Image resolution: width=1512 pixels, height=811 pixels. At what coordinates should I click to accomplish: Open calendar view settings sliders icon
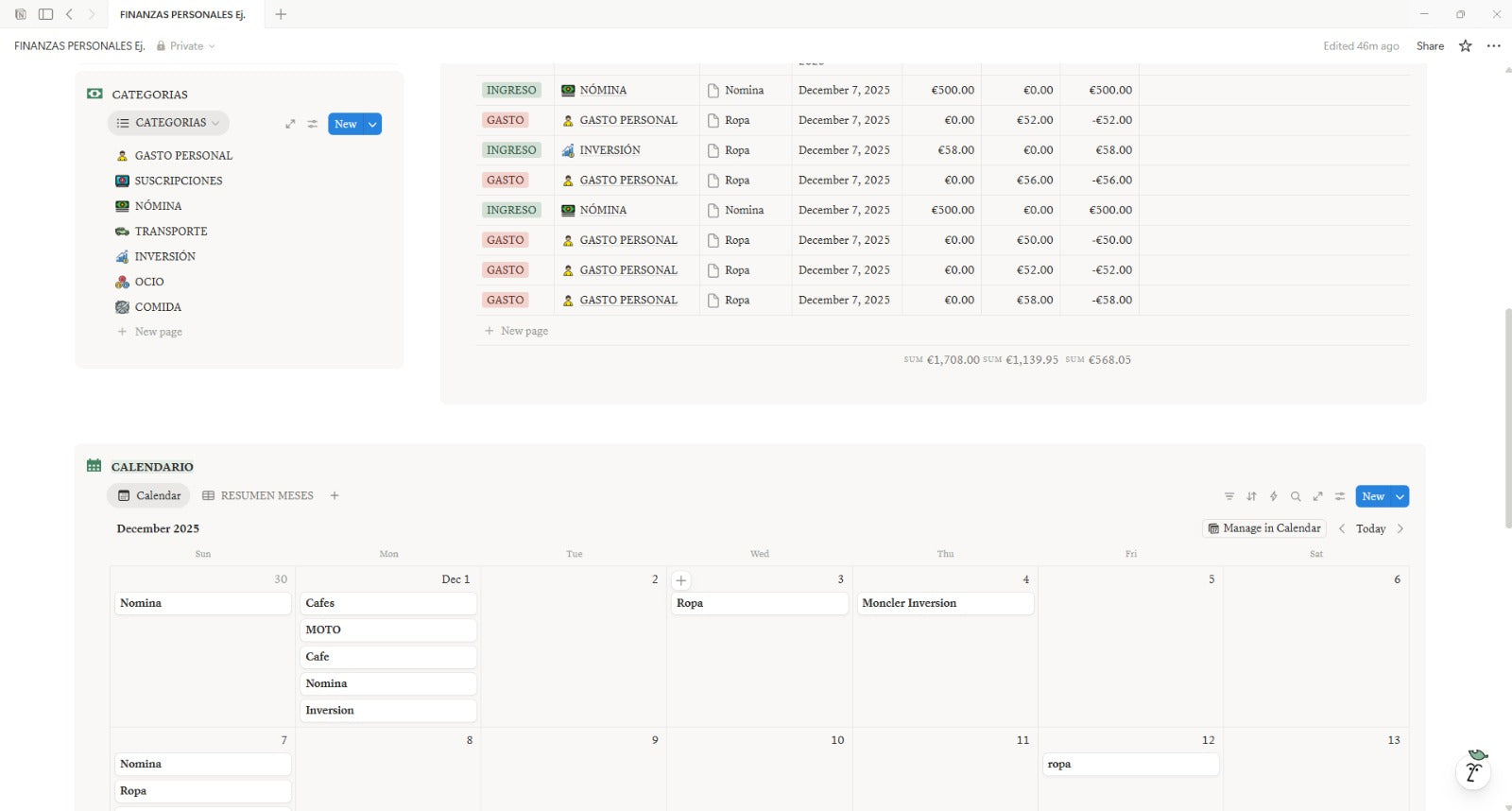point(1340,496)
